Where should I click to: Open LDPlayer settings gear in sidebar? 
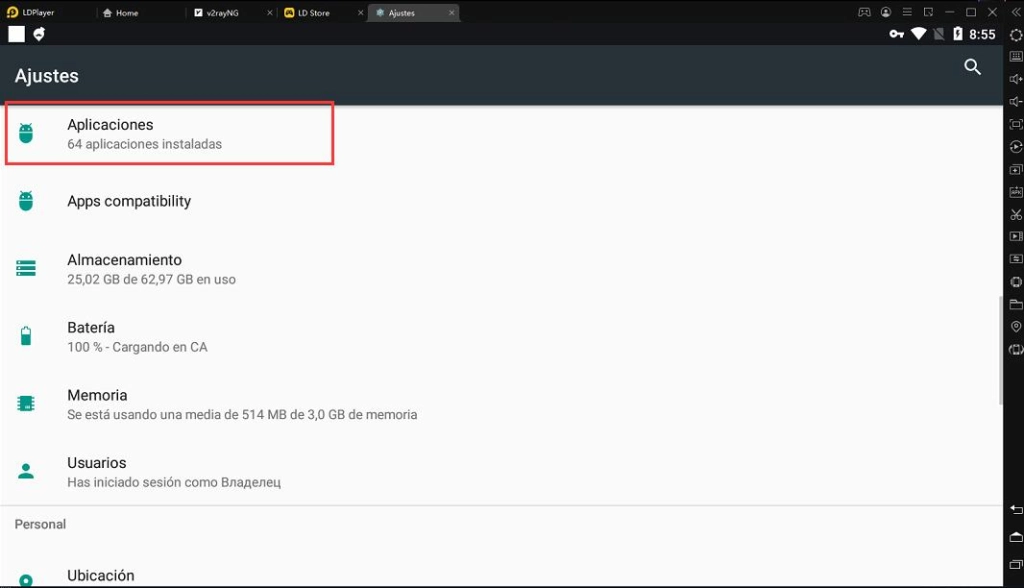tap(1016, 35)
